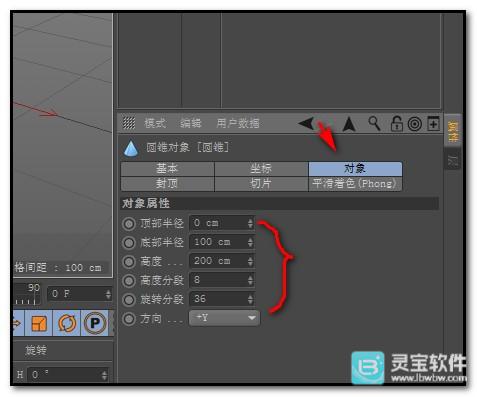Screen dimensions: 477x397
Task: Switch to the 坐标 tab
Action: [x=261, y=169]
